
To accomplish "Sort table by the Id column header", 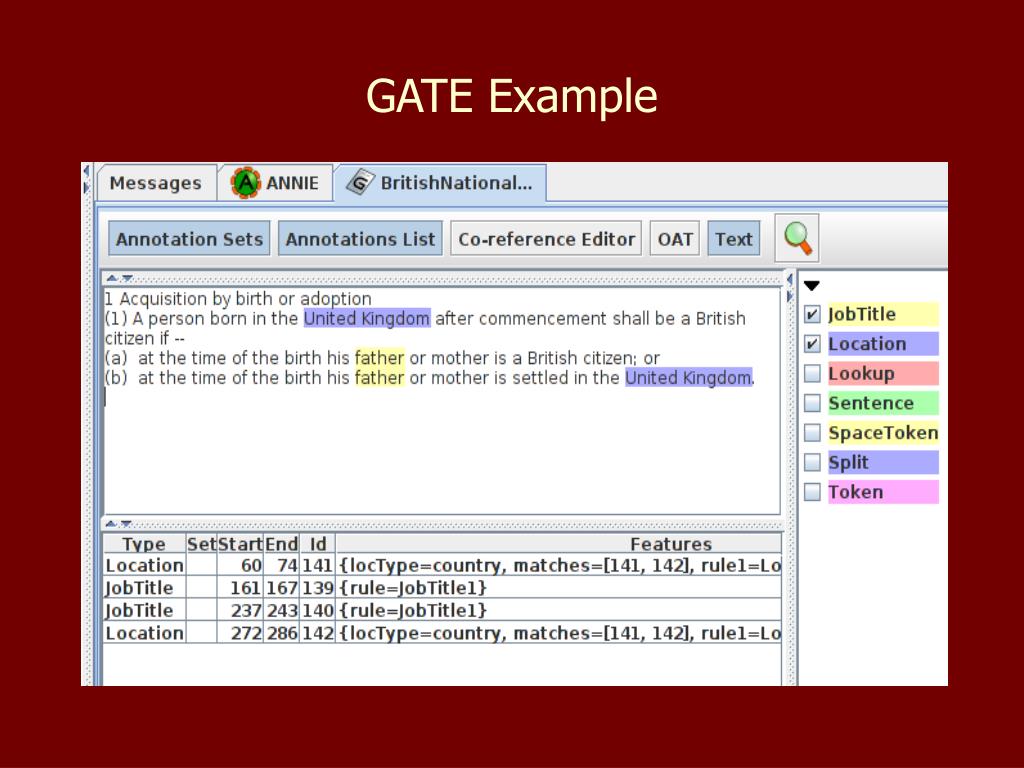I will click(x=317, y=544).
